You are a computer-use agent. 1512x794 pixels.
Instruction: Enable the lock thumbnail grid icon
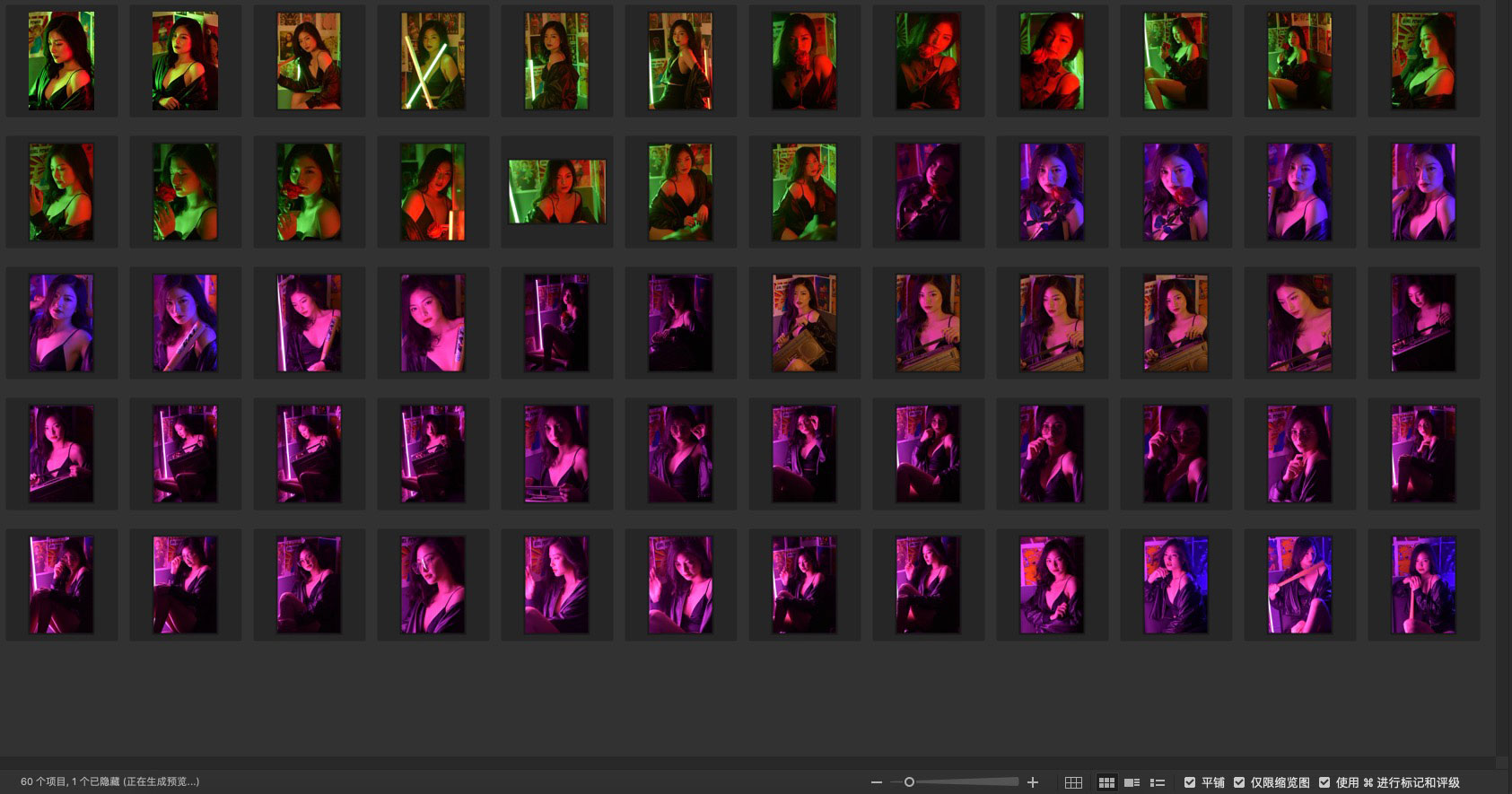point(1073,782)
